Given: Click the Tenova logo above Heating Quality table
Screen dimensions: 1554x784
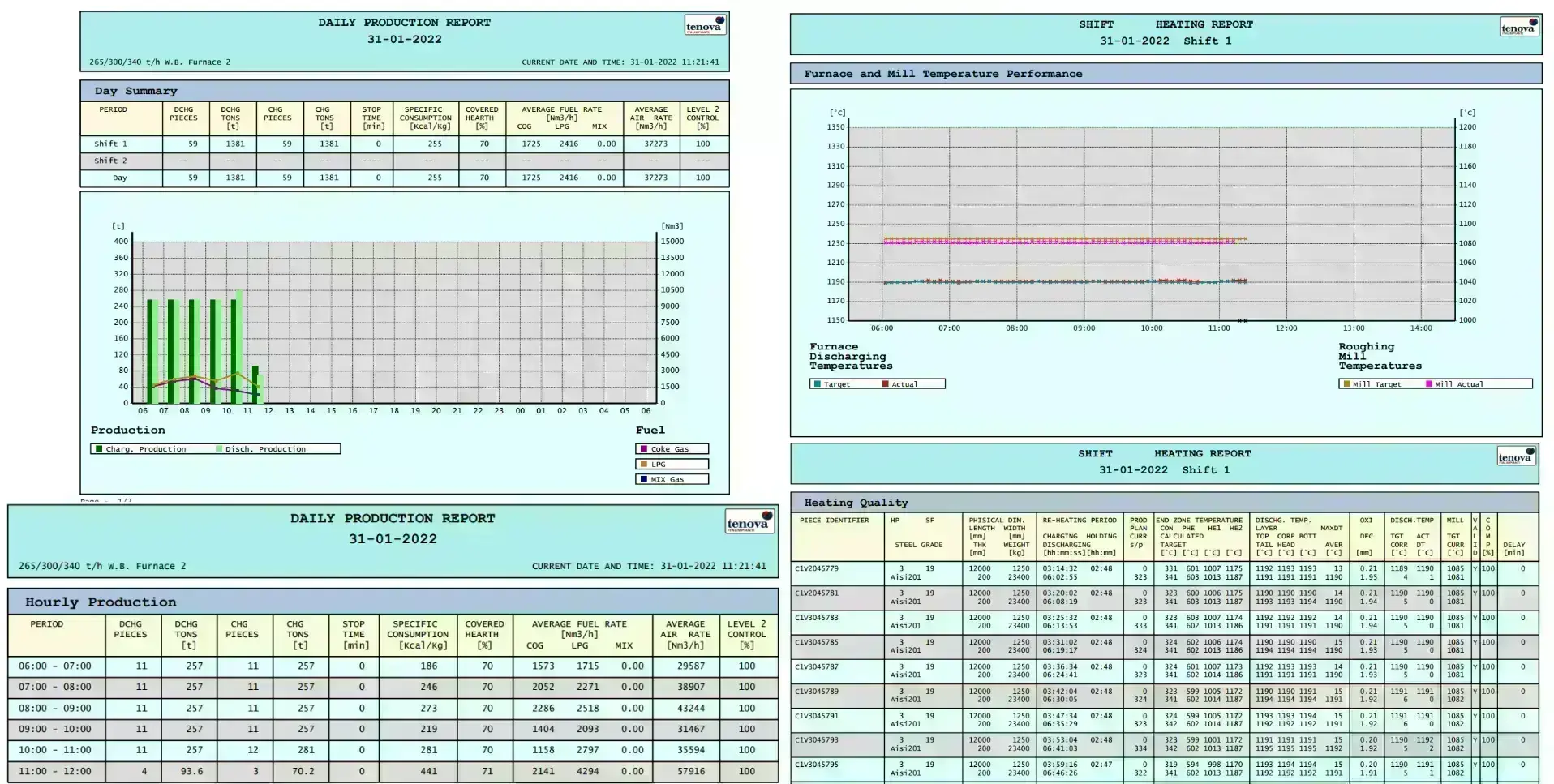Looking at the screenshot, I should (1516, 456).
